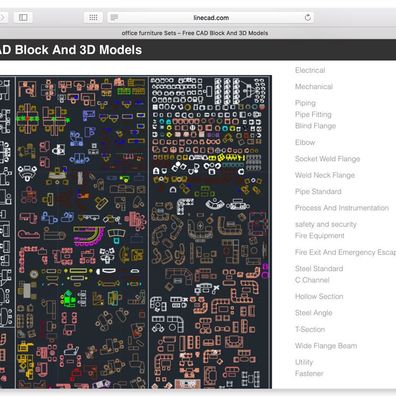This screenshot has width=396, height=396.
Task: Go forward with the forward arrow
Action: [3, 17]
